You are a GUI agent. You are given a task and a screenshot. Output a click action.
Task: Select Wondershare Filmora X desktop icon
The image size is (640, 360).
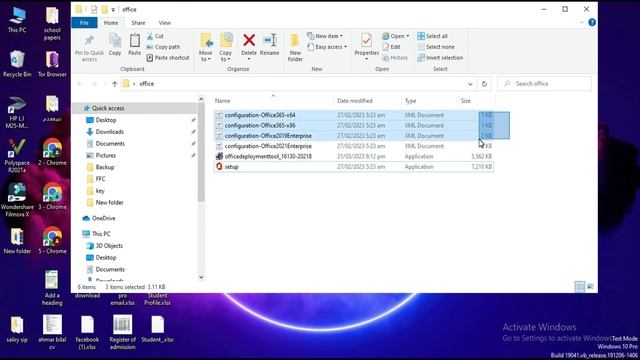[17, 199]
